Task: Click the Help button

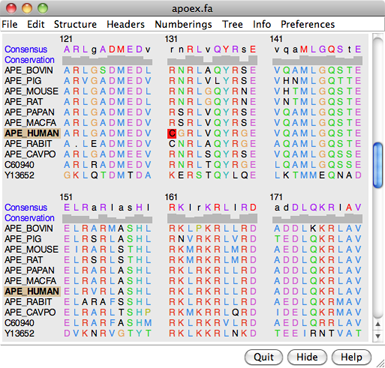Action: (351, 357)
